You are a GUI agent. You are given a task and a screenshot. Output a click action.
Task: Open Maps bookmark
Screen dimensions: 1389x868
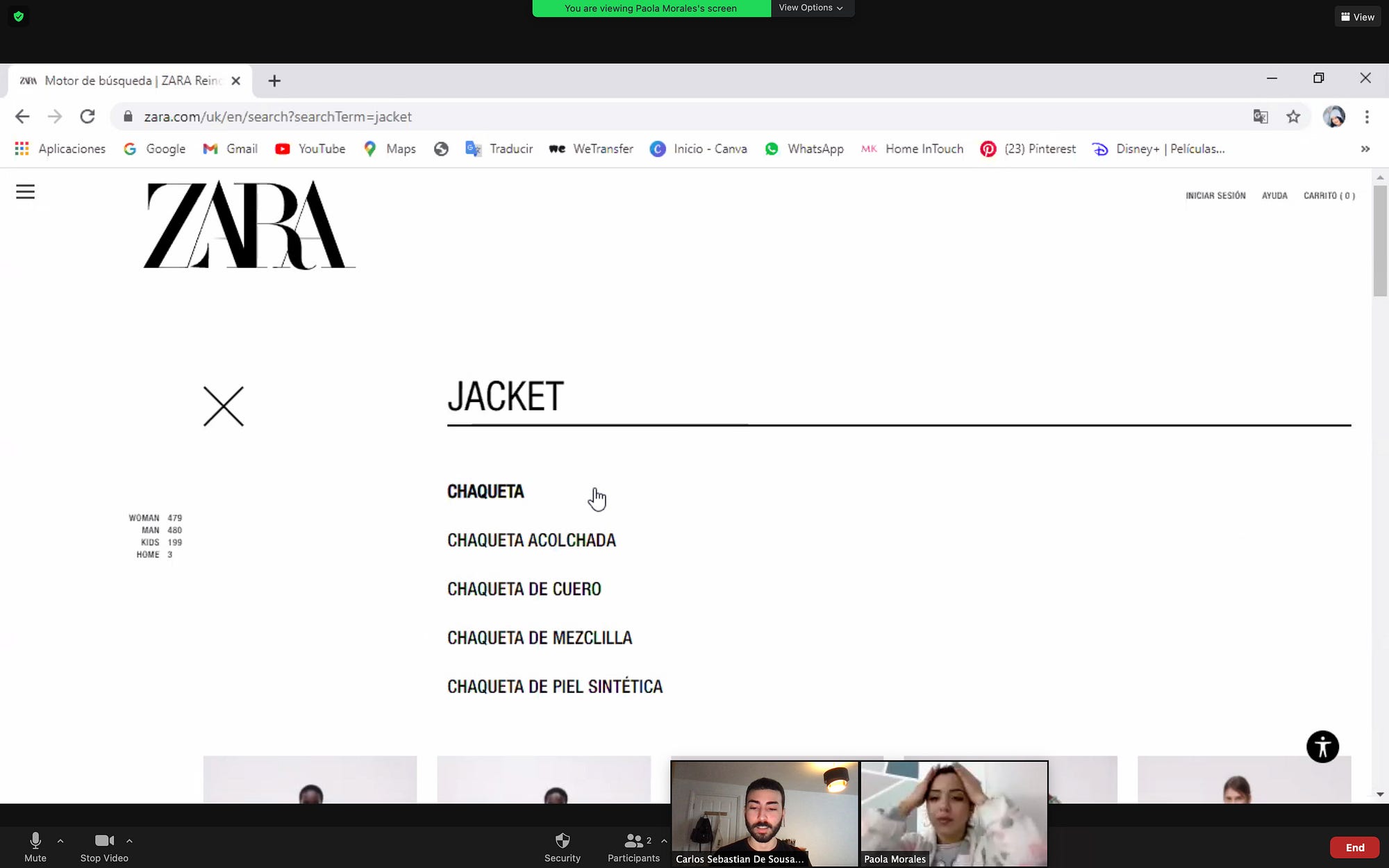pyautogui.click(x=390, y=149)
